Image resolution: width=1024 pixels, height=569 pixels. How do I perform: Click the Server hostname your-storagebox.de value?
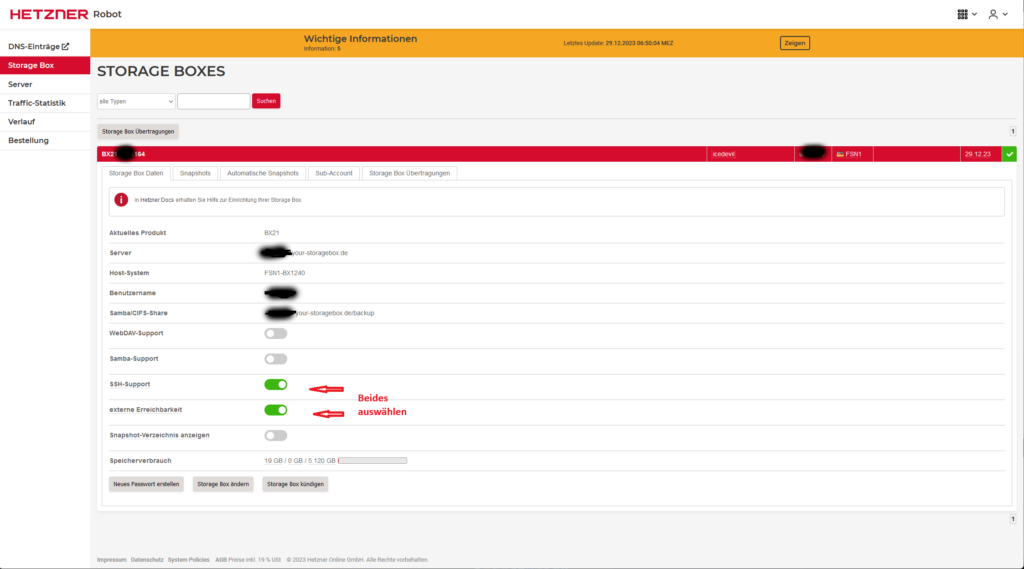[306, 253]
